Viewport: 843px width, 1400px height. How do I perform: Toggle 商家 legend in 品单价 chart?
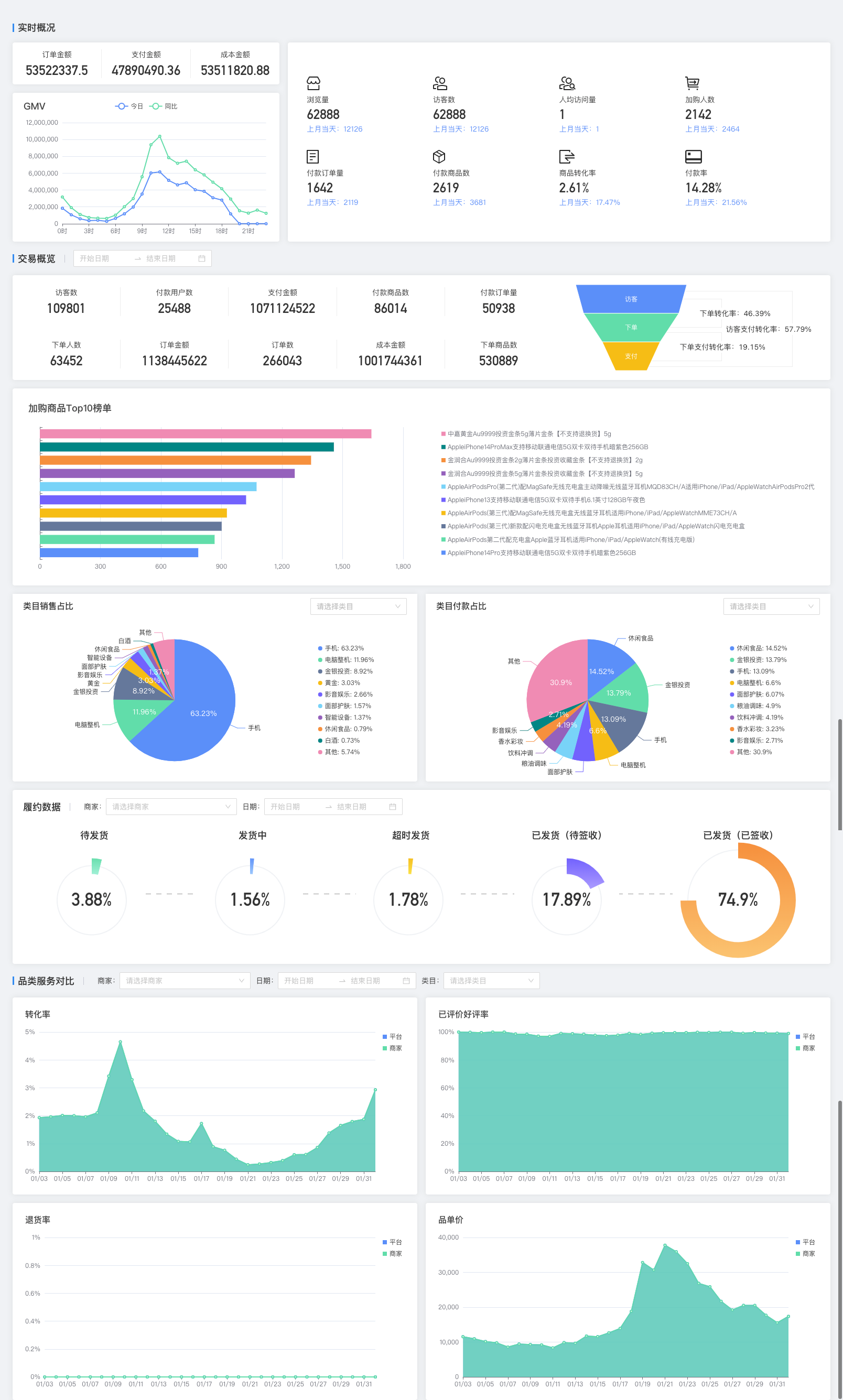click(x=805, y=1253)
